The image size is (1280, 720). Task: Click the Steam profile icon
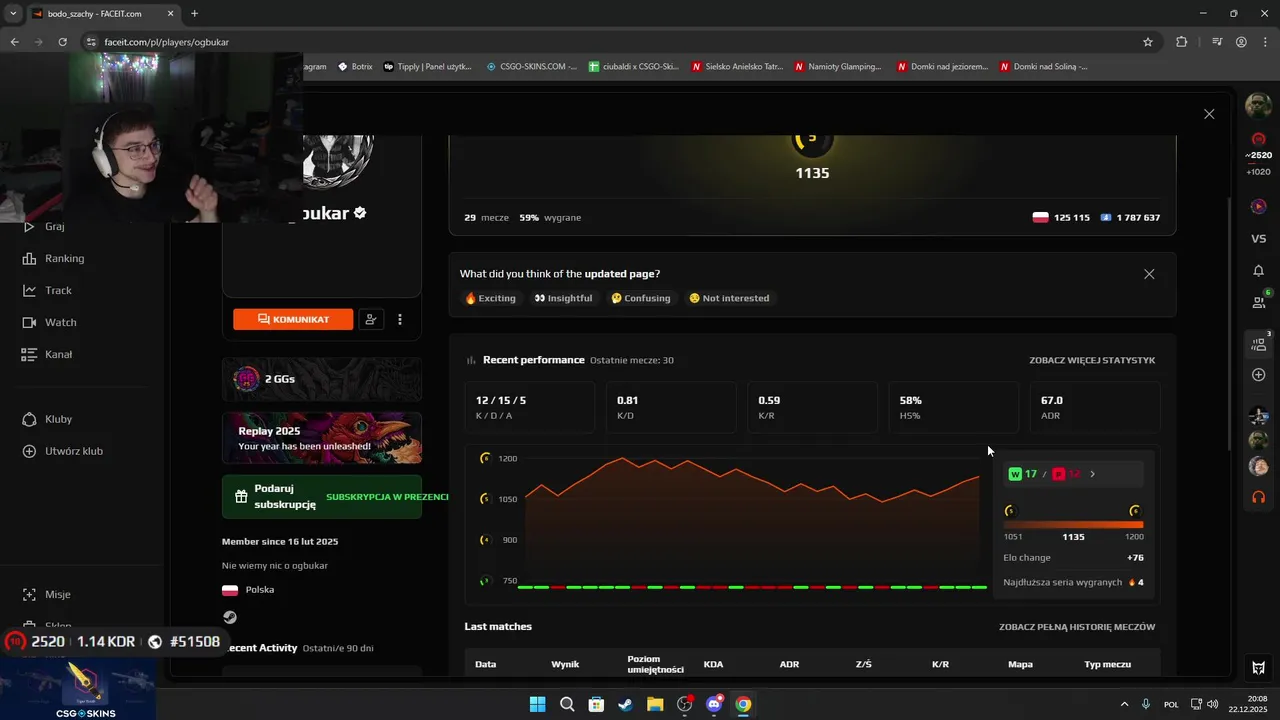click(x=230, y=618)
